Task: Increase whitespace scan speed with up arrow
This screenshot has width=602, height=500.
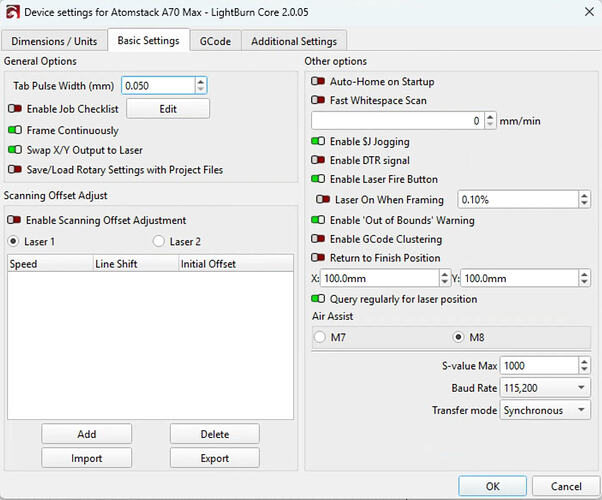Action: click(x=490, y=117)
